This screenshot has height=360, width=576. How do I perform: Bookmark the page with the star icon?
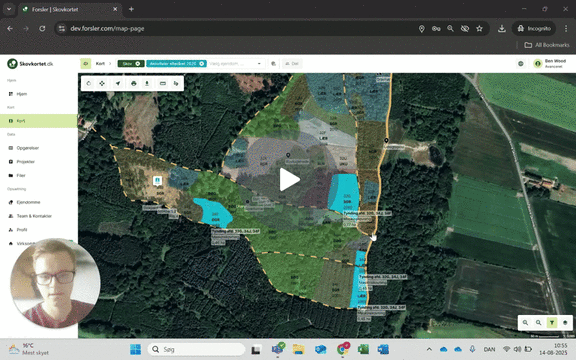click(x=479, y=28)
